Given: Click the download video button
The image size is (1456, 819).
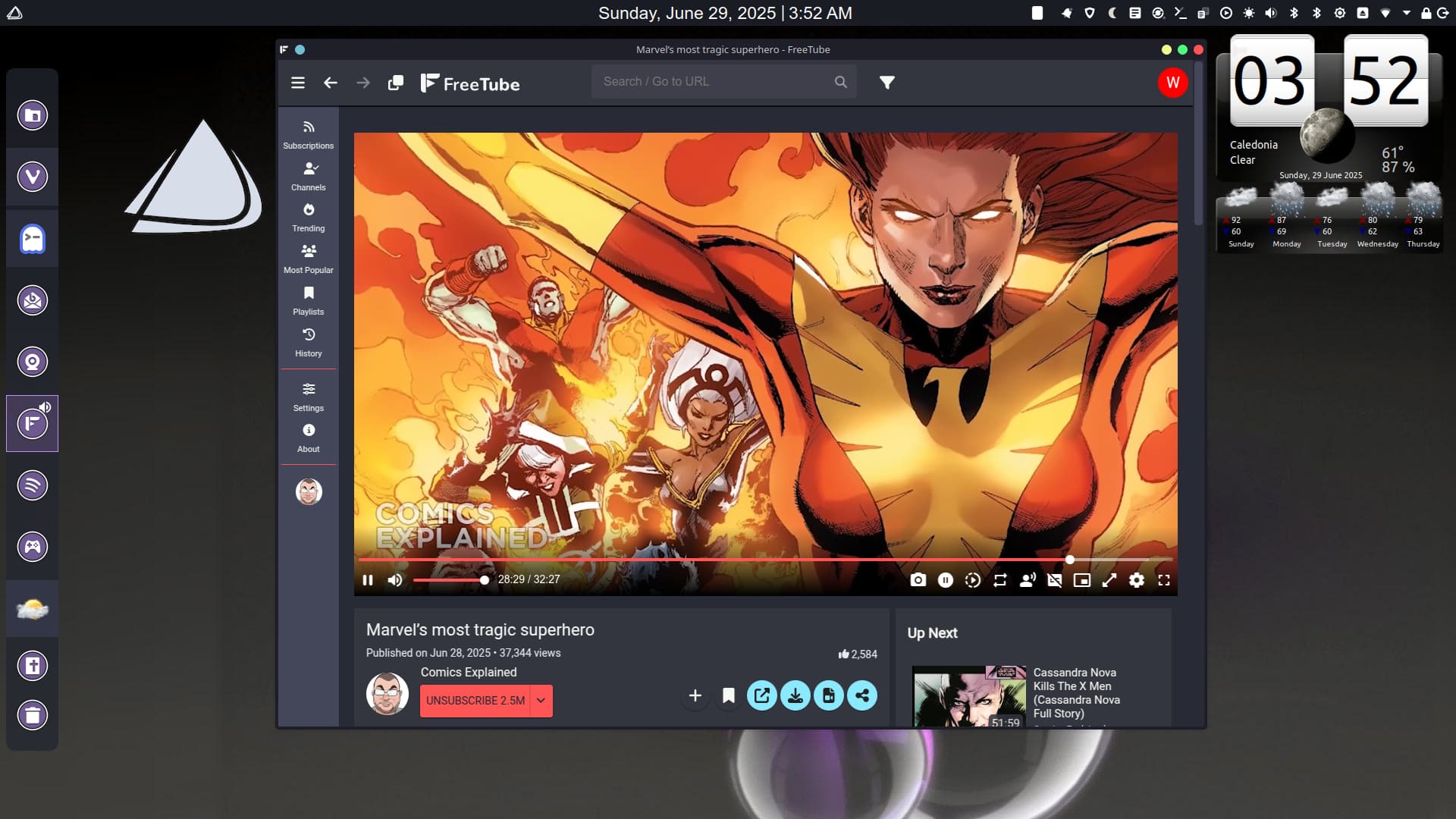Looking at the screenshot, I should coord(795,695).
